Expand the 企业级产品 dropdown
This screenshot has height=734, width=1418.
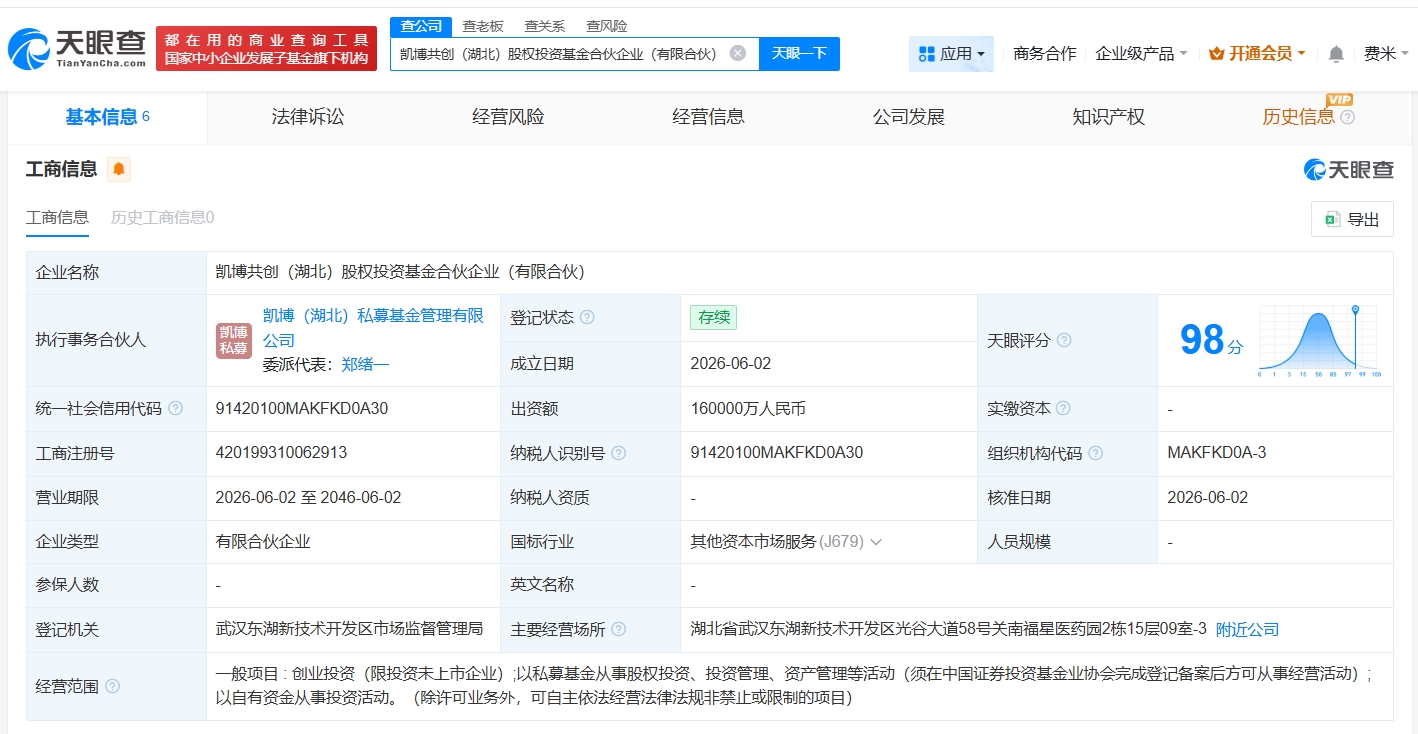pos(1141,53)
